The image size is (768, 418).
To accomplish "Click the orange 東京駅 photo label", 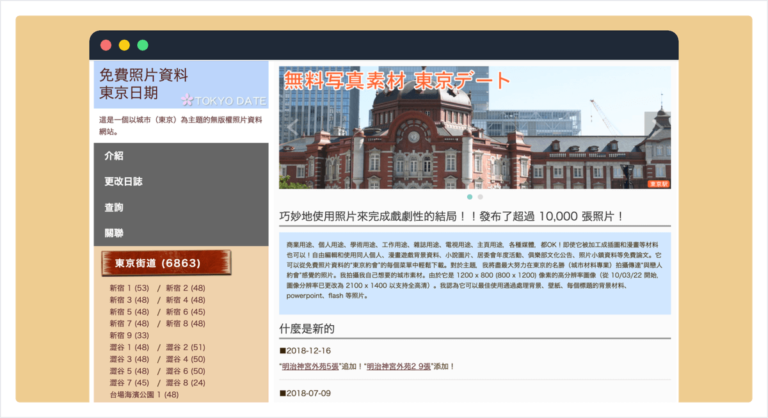I will [x=658, y=184].
